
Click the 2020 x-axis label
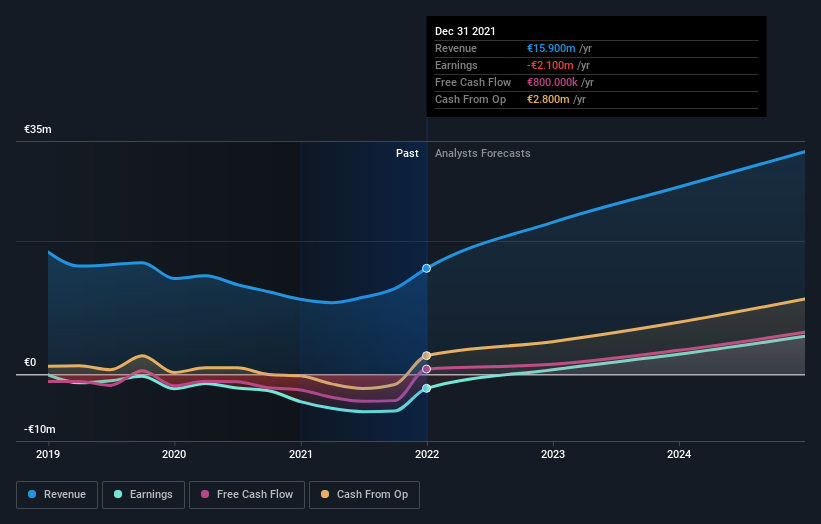(x=174, y=454)
